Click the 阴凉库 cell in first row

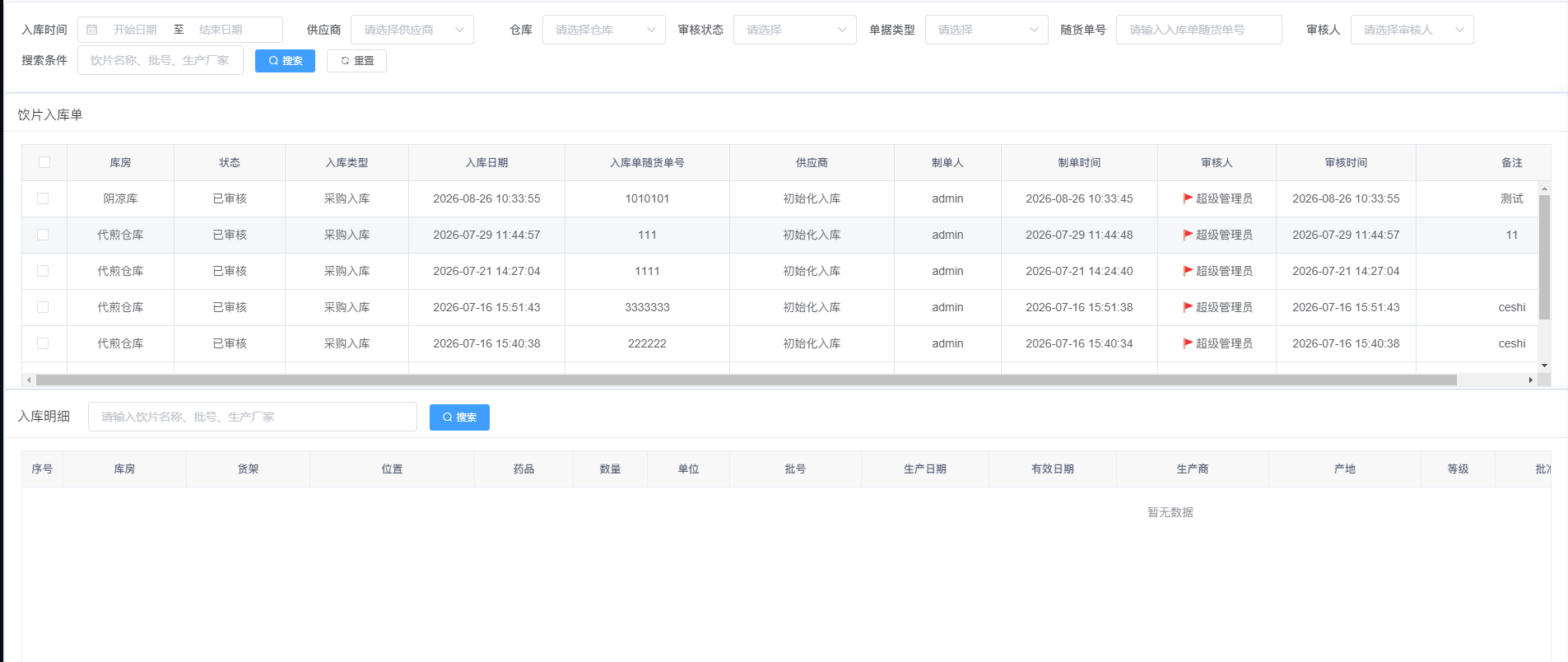point(120,198)
